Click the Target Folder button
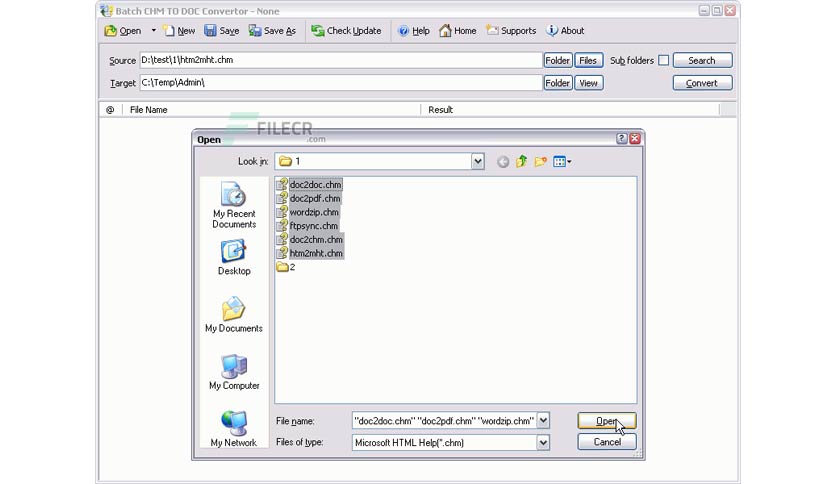This screenshot has width=836, height=484. pos(558,83)
